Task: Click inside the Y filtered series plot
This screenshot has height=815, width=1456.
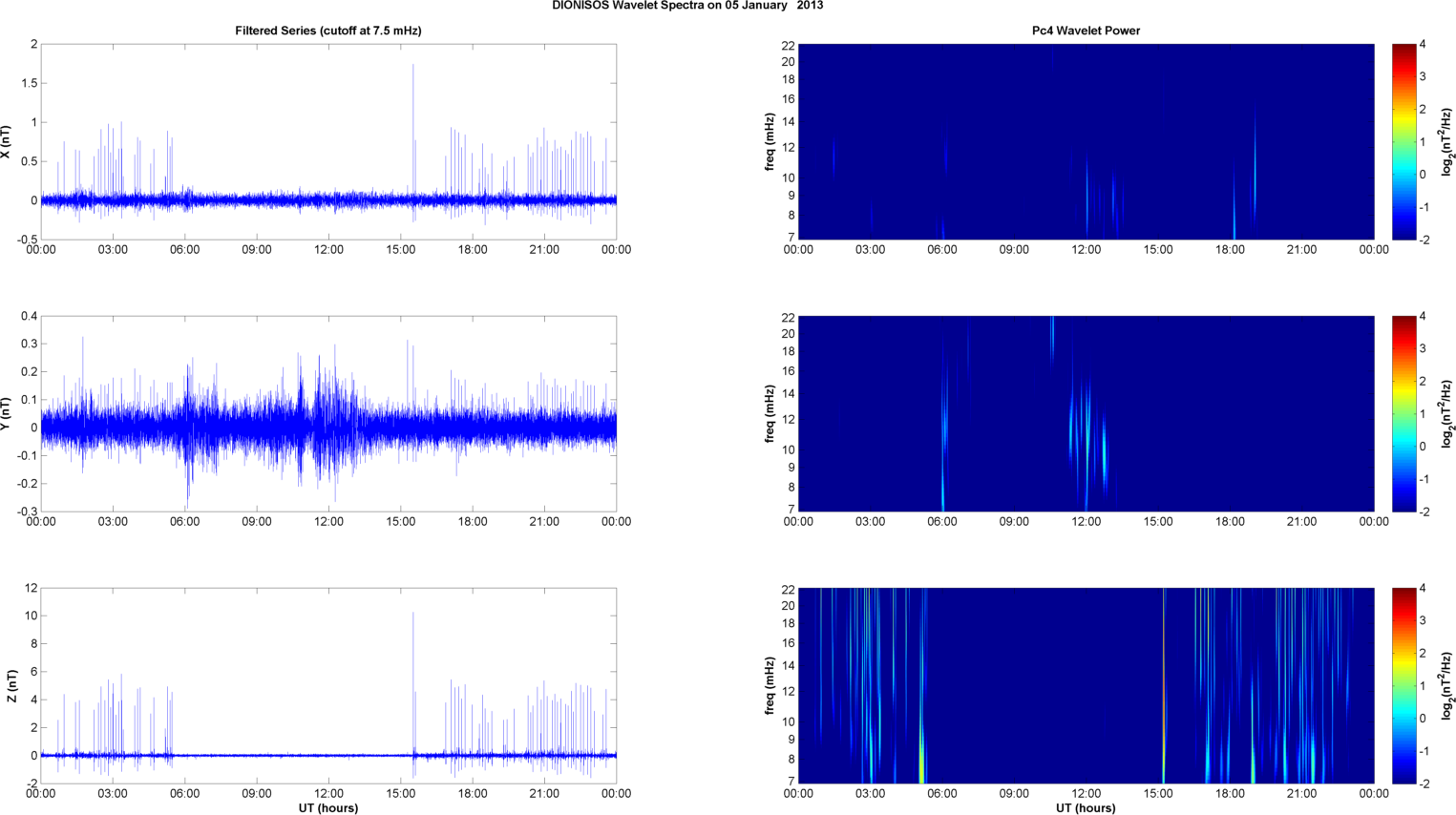Action: tap(328, 414)
